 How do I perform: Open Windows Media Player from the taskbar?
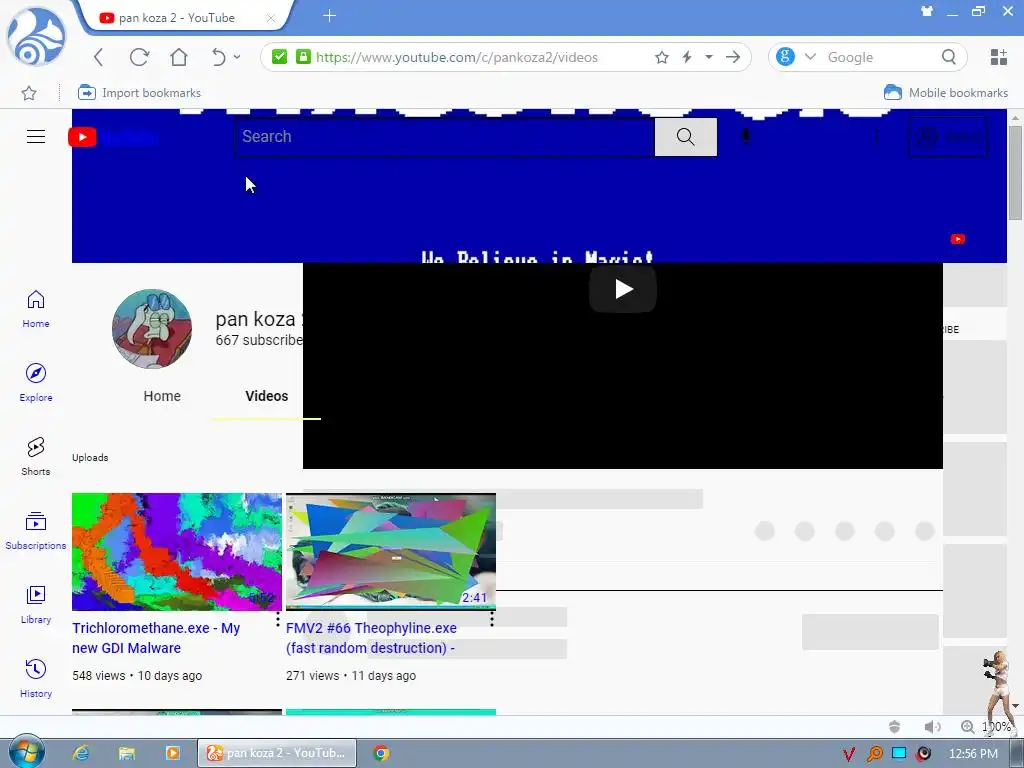[x=172, y=753]
